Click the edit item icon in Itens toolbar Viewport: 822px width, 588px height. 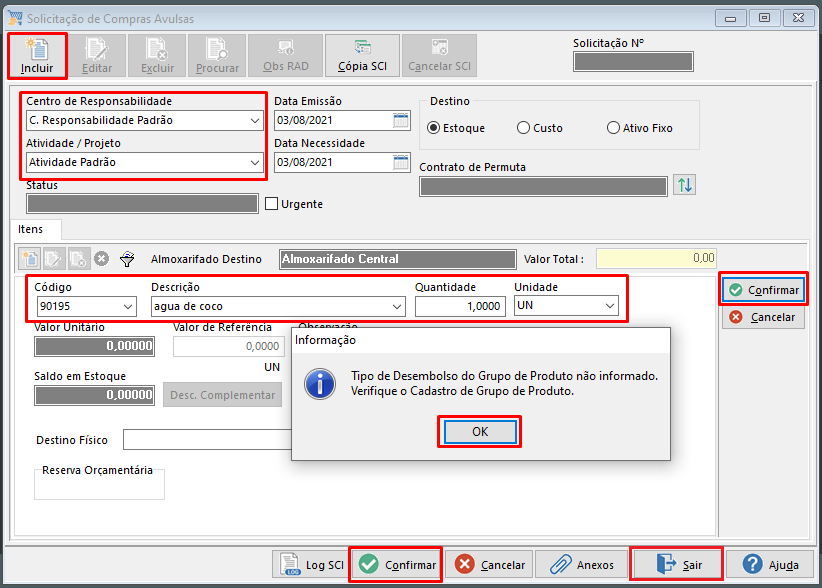point(54,259)
